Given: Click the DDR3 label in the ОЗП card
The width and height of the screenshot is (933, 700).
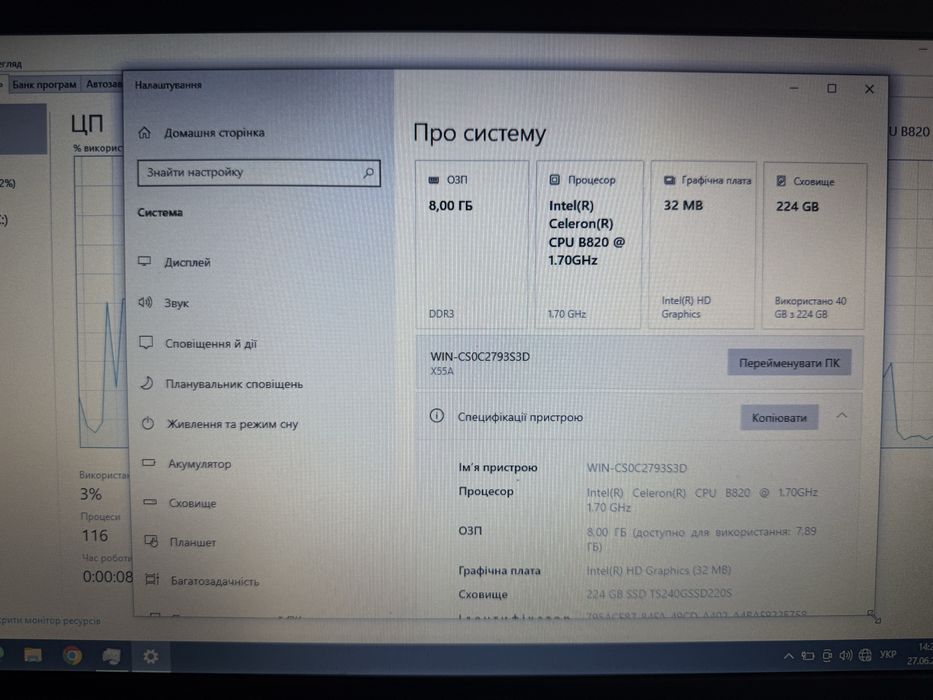Looking at the screenshot, I should click(442, 314).
